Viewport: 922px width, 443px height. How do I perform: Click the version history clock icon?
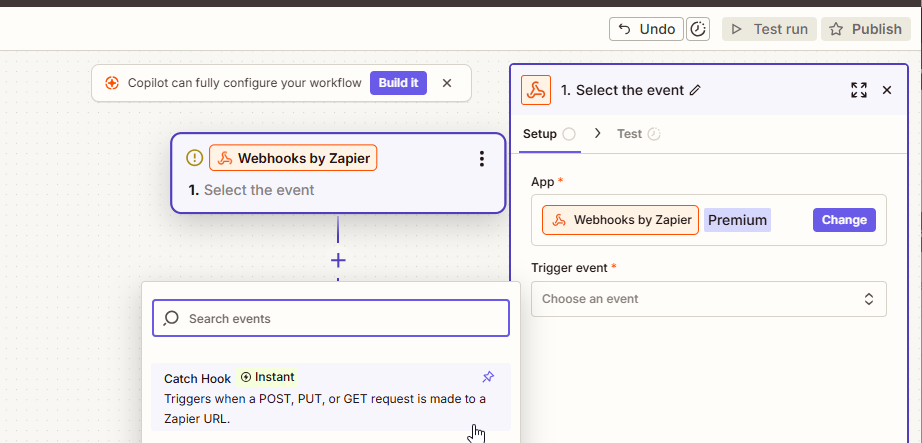(698, 29)
